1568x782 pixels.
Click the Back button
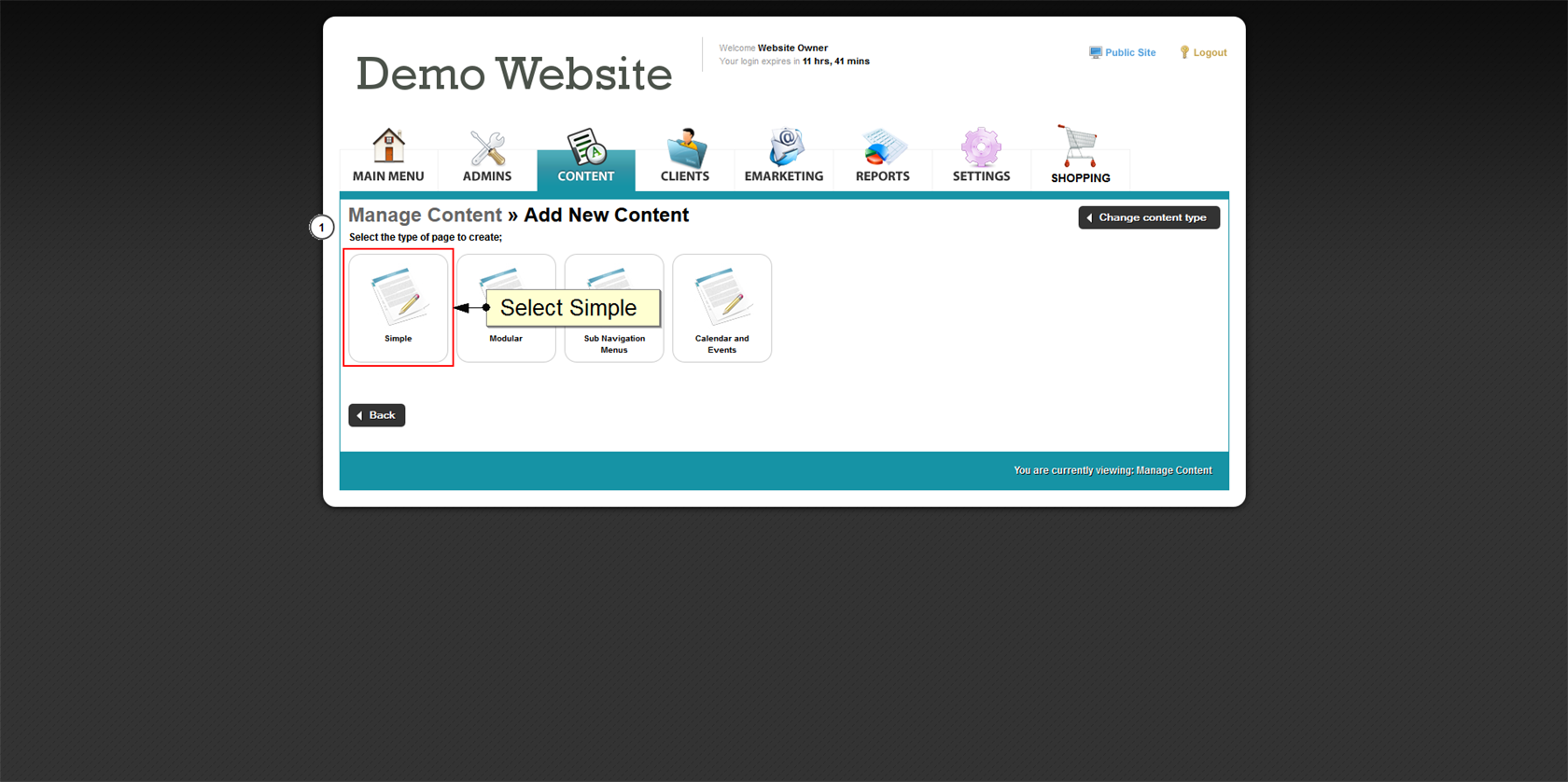tap(377, 415)
